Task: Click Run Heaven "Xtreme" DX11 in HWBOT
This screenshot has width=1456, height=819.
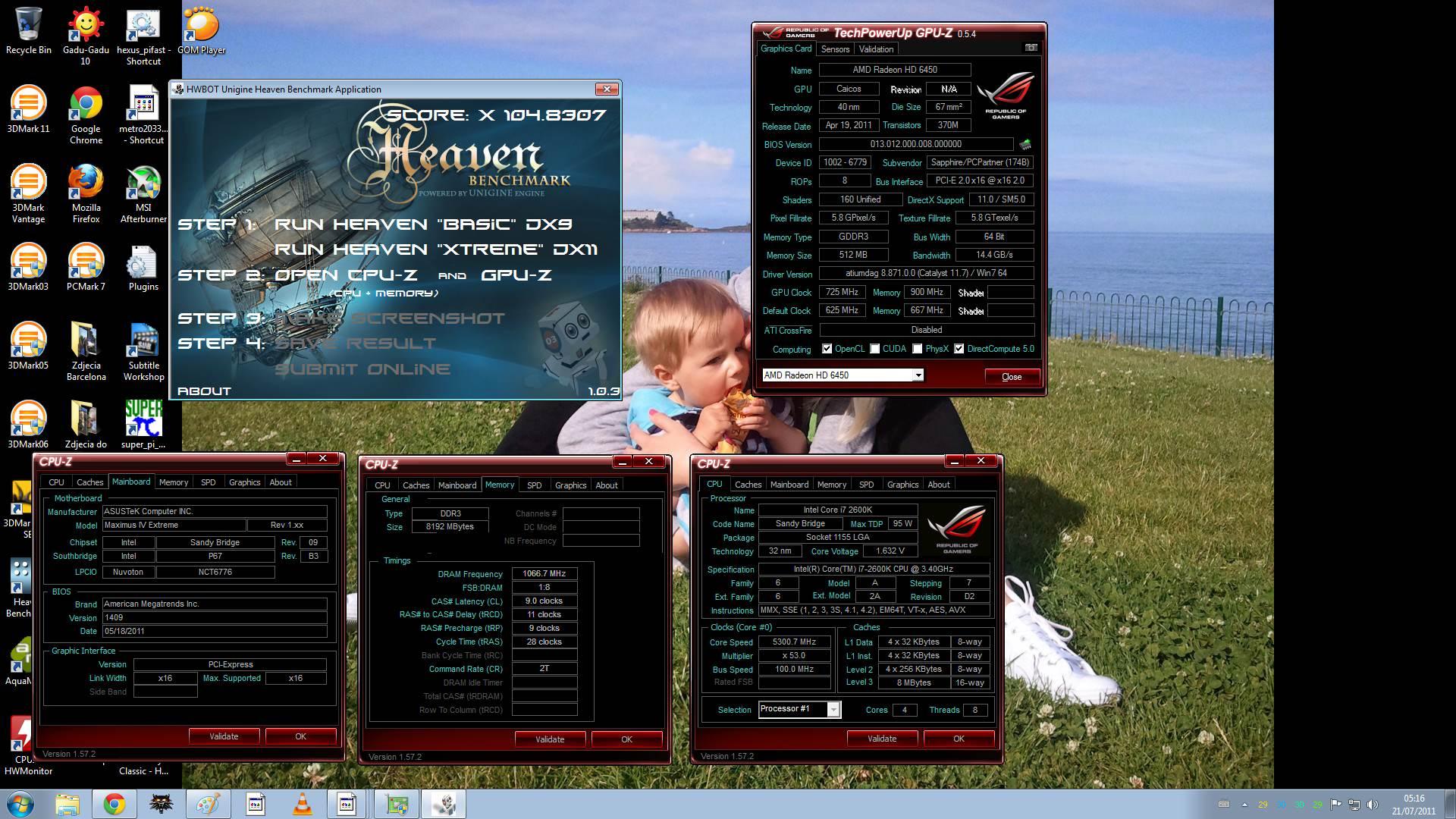Action: (436, 249)
